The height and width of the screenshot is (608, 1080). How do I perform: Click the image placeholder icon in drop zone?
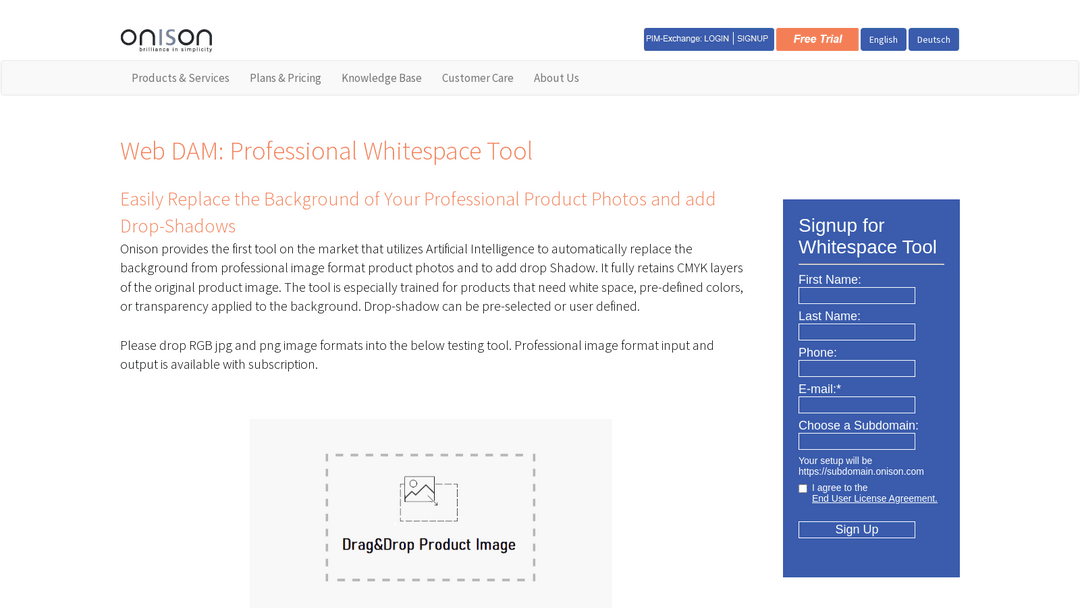(428, 499)
